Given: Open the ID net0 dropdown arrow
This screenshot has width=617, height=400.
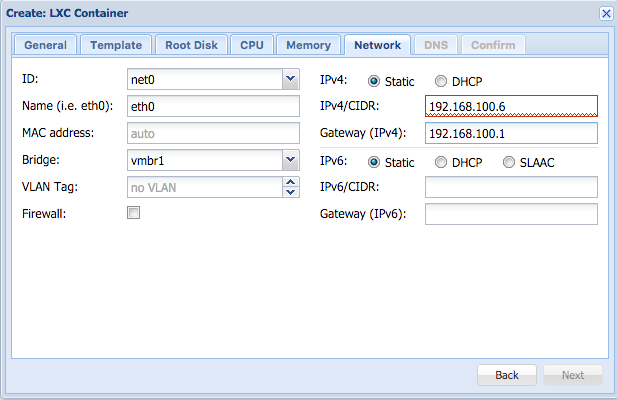Looking at the screenshot, I should tap(291, 79).
